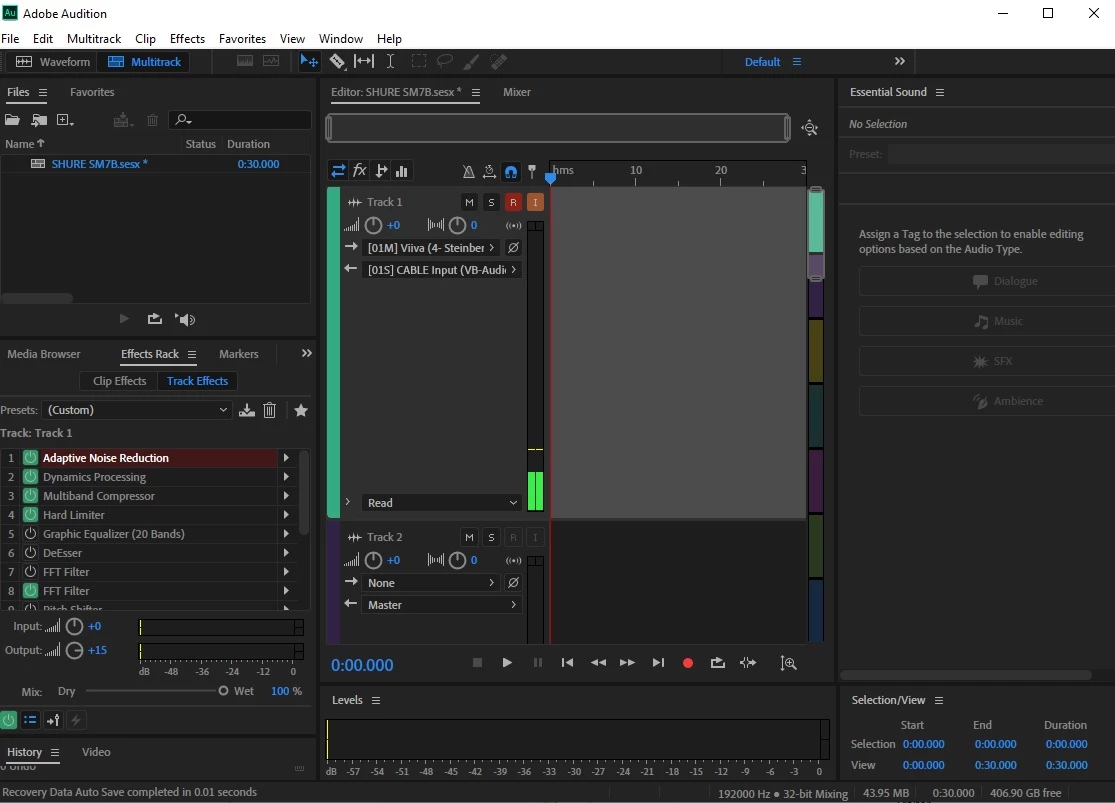
Task: Open the Effects menu
Action: point(187,38)
